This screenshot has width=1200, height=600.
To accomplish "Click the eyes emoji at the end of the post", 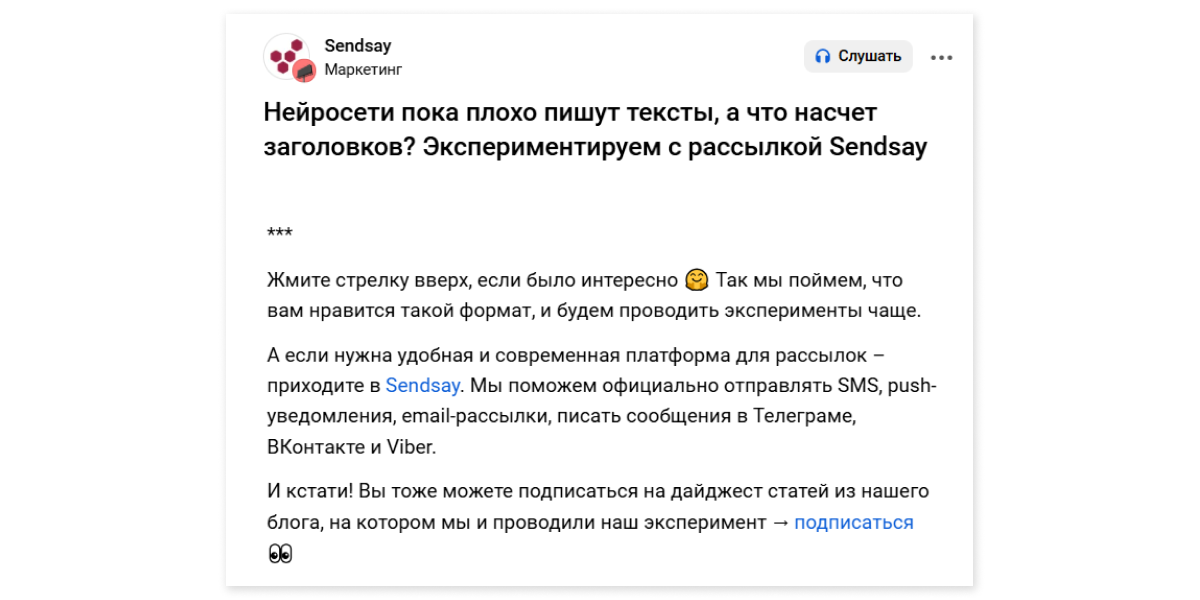I will point(280,553).
